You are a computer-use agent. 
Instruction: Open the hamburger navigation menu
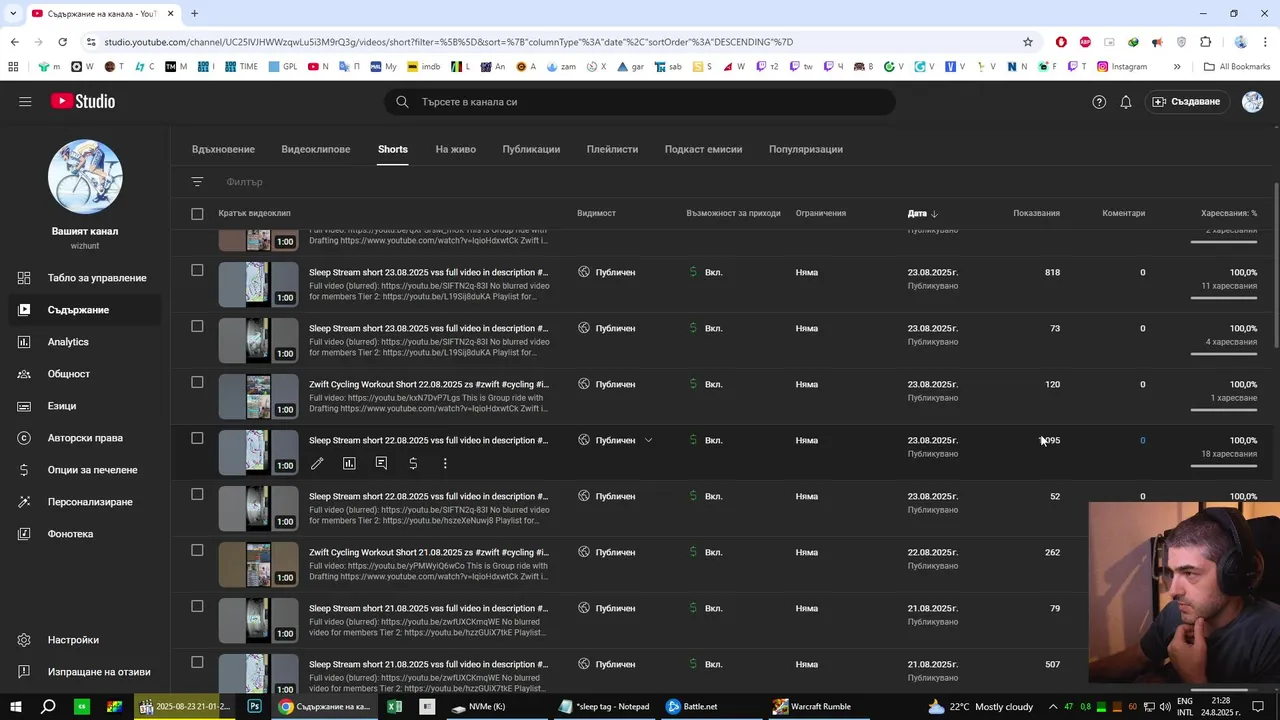coord(25,101)
